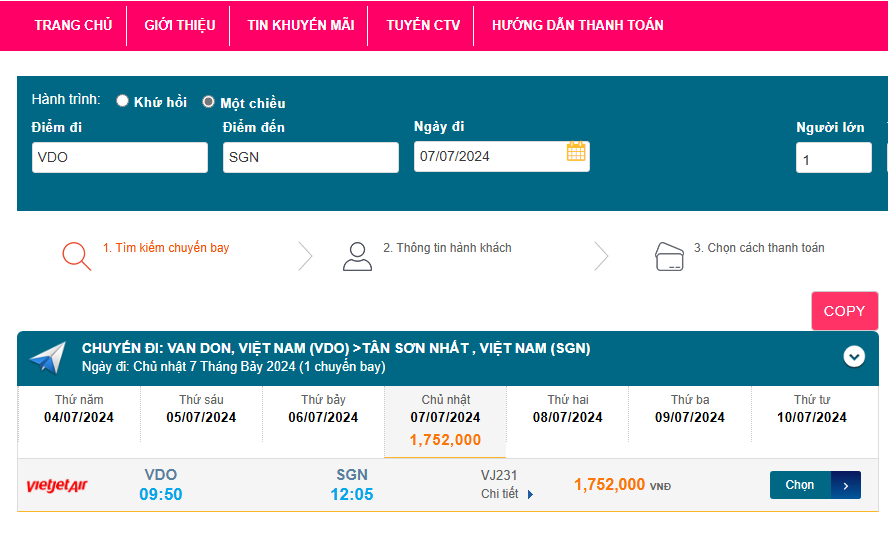
Task: Click the Điểm đi input with VDO
Action: pos(119,157)
